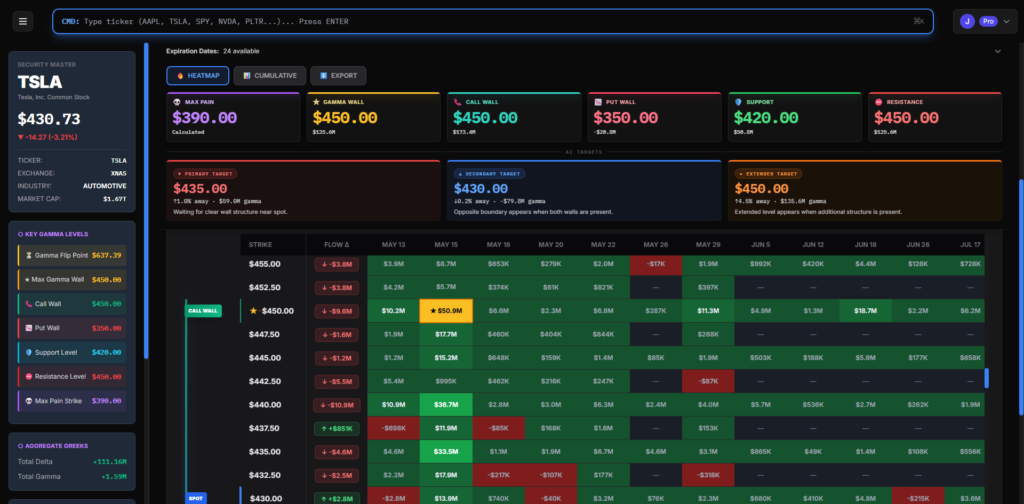1024x504 pixels.
Task: Click the highlighted $50.9M gamma wall cell
Action: (445, 311)
